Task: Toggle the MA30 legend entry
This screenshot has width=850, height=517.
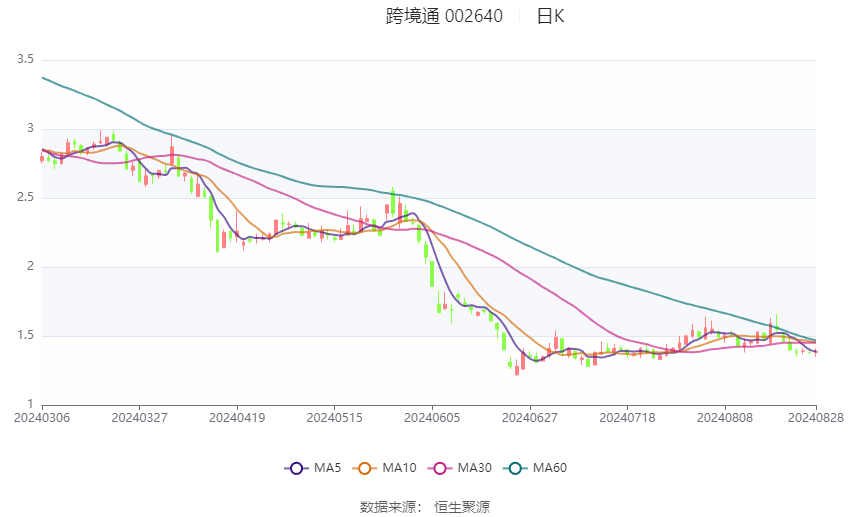Action: [460, 468]
